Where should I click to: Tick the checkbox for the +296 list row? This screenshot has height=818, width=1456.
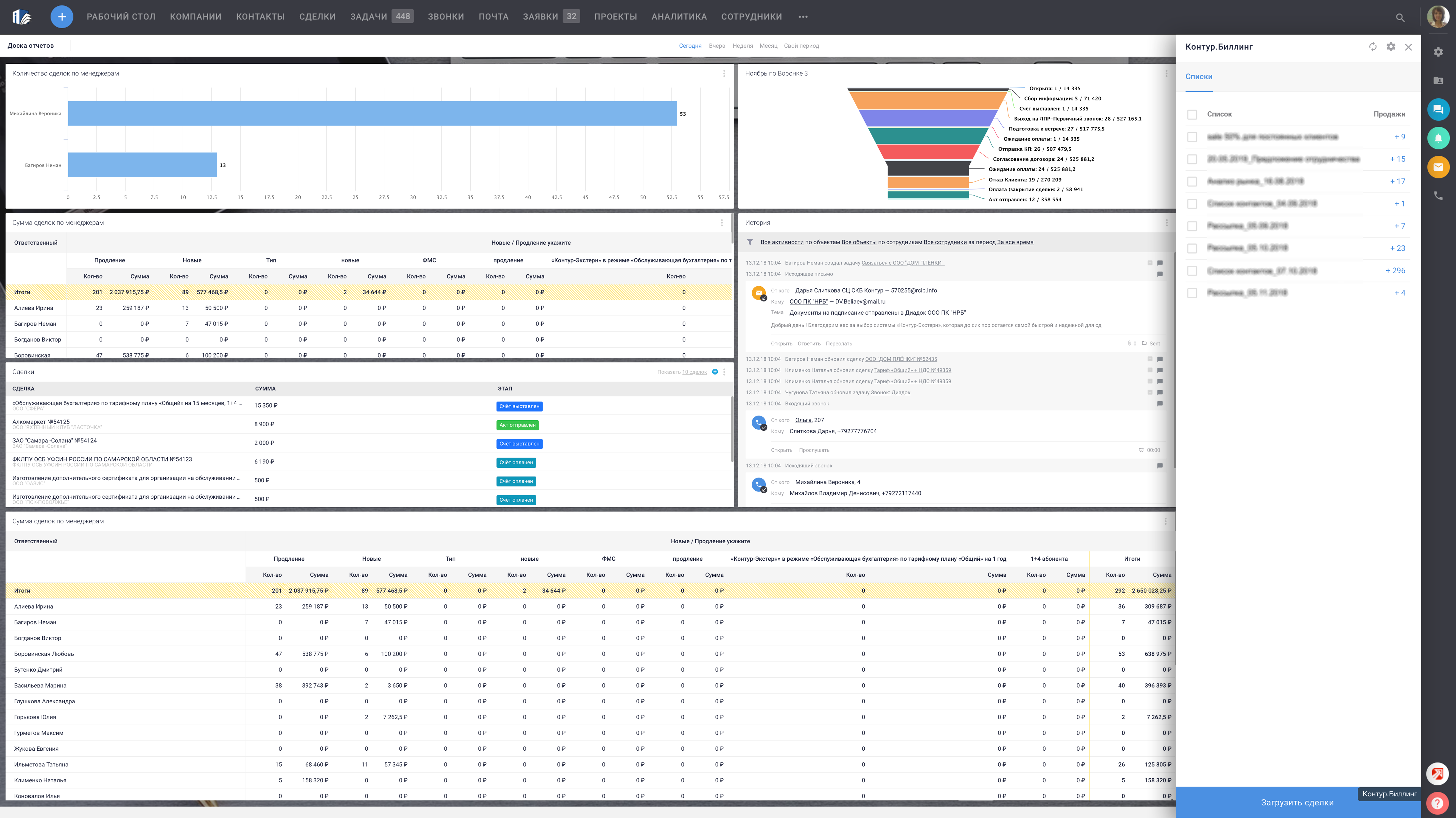tap(1192, 271)
